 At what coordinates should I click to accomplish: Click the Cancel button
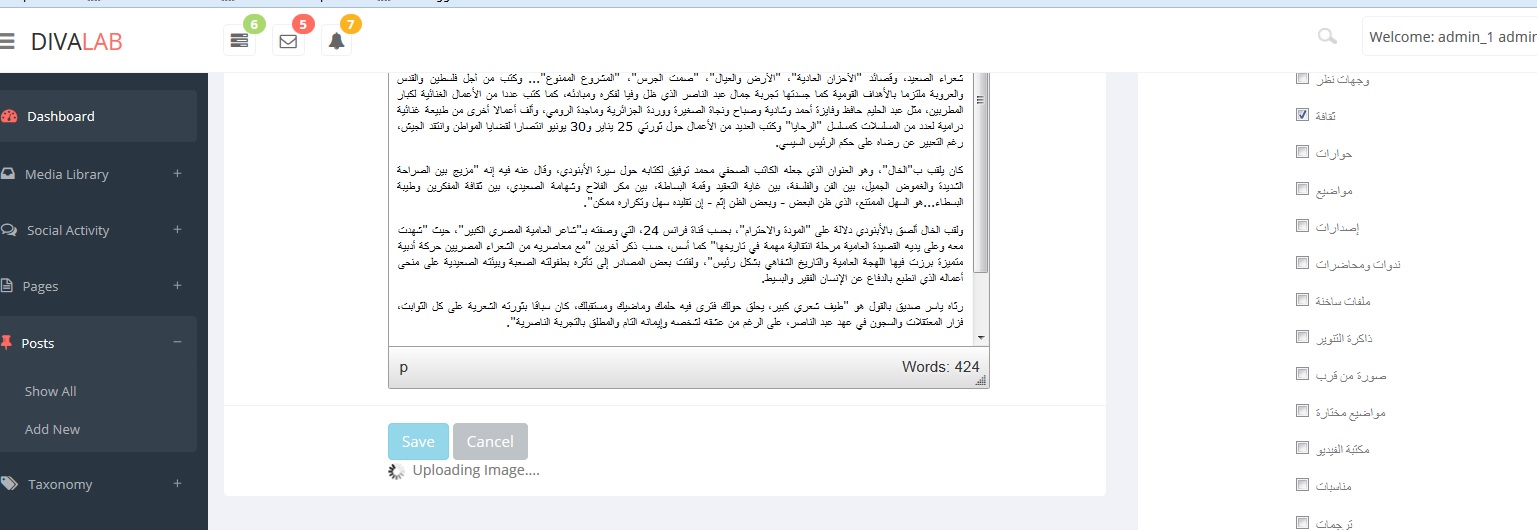[x=490, y=441]
